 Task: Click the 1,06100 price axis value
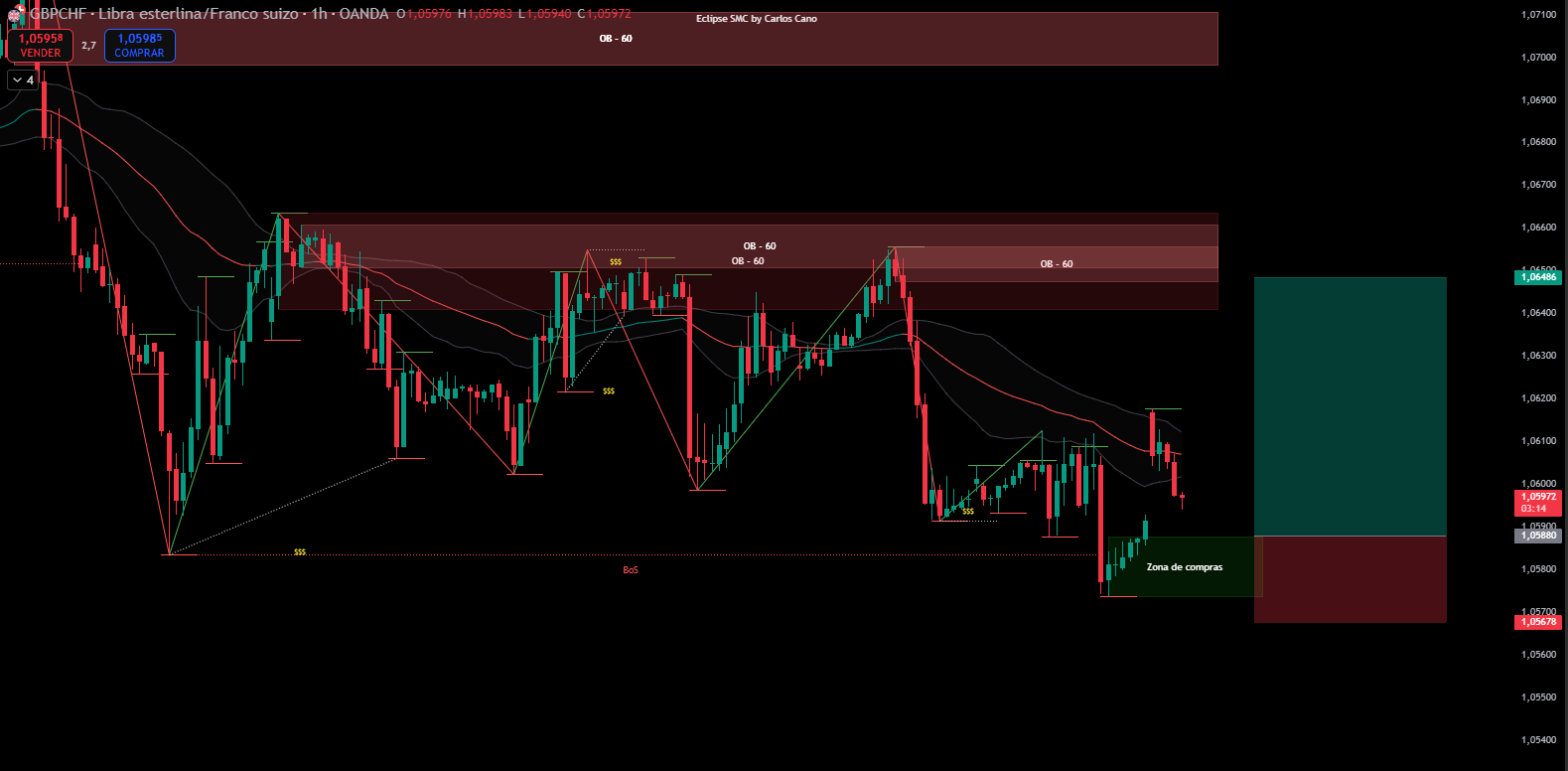pos(1538,441)
